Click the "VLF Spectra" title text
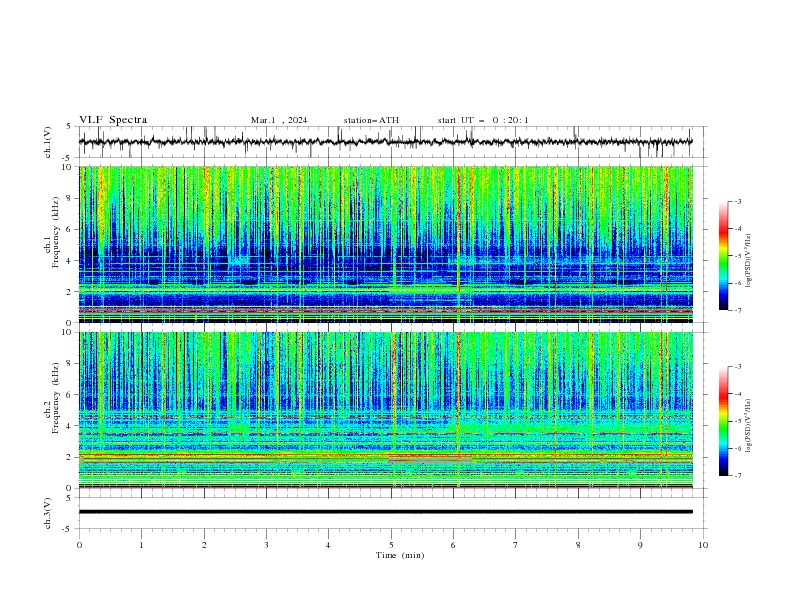This screenshot has height=612, width=792. click(x=113, y=120)
